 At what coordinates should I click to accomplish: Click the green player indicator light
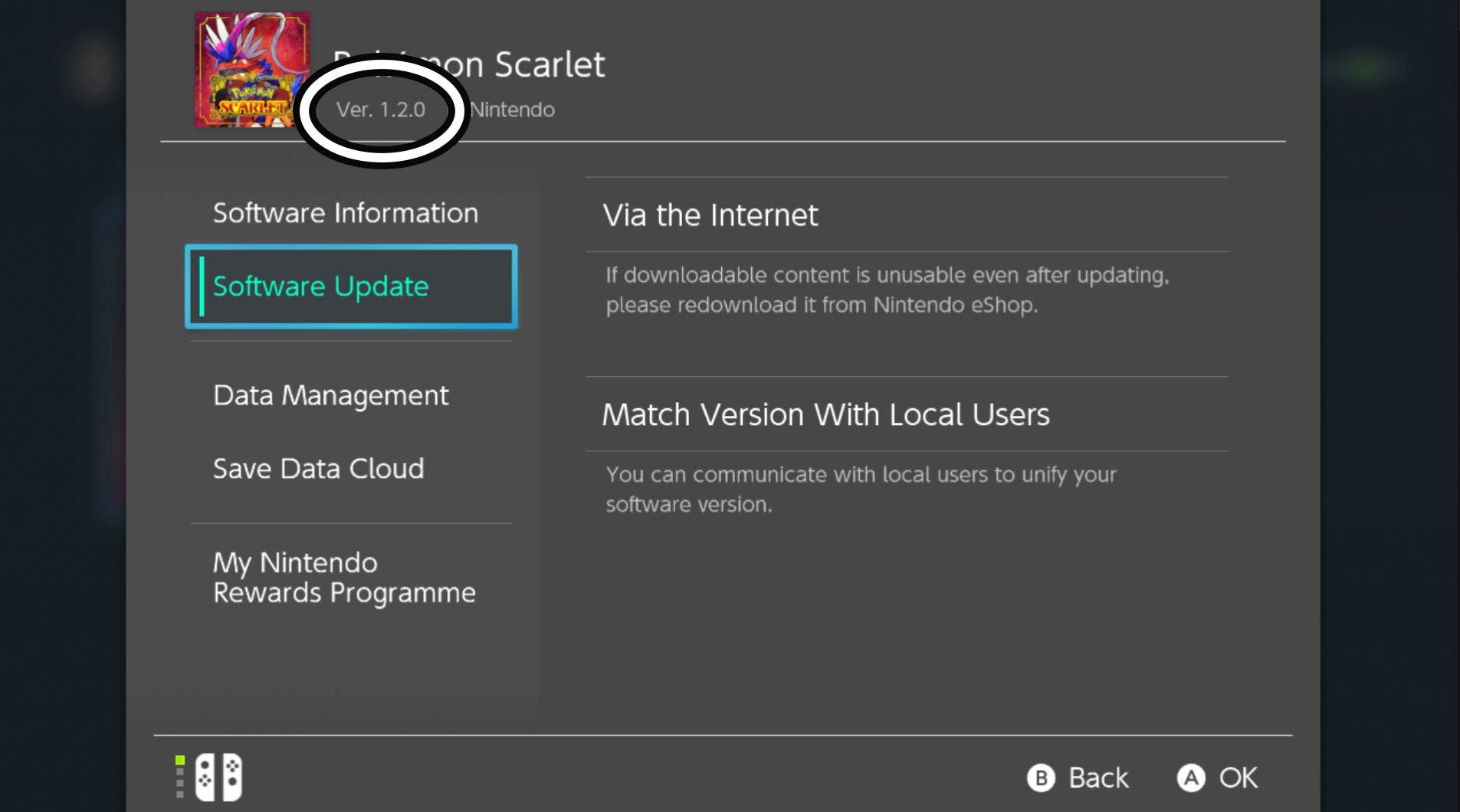(180, 760)
